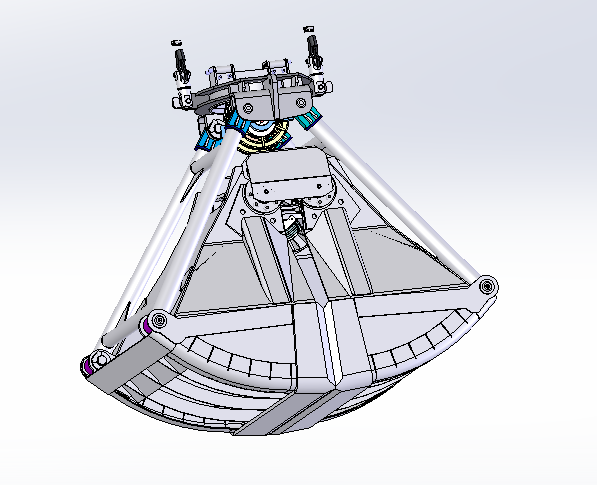Select the left bolt on the top bracket plate
Screen dimensions: 597x485
248,108
